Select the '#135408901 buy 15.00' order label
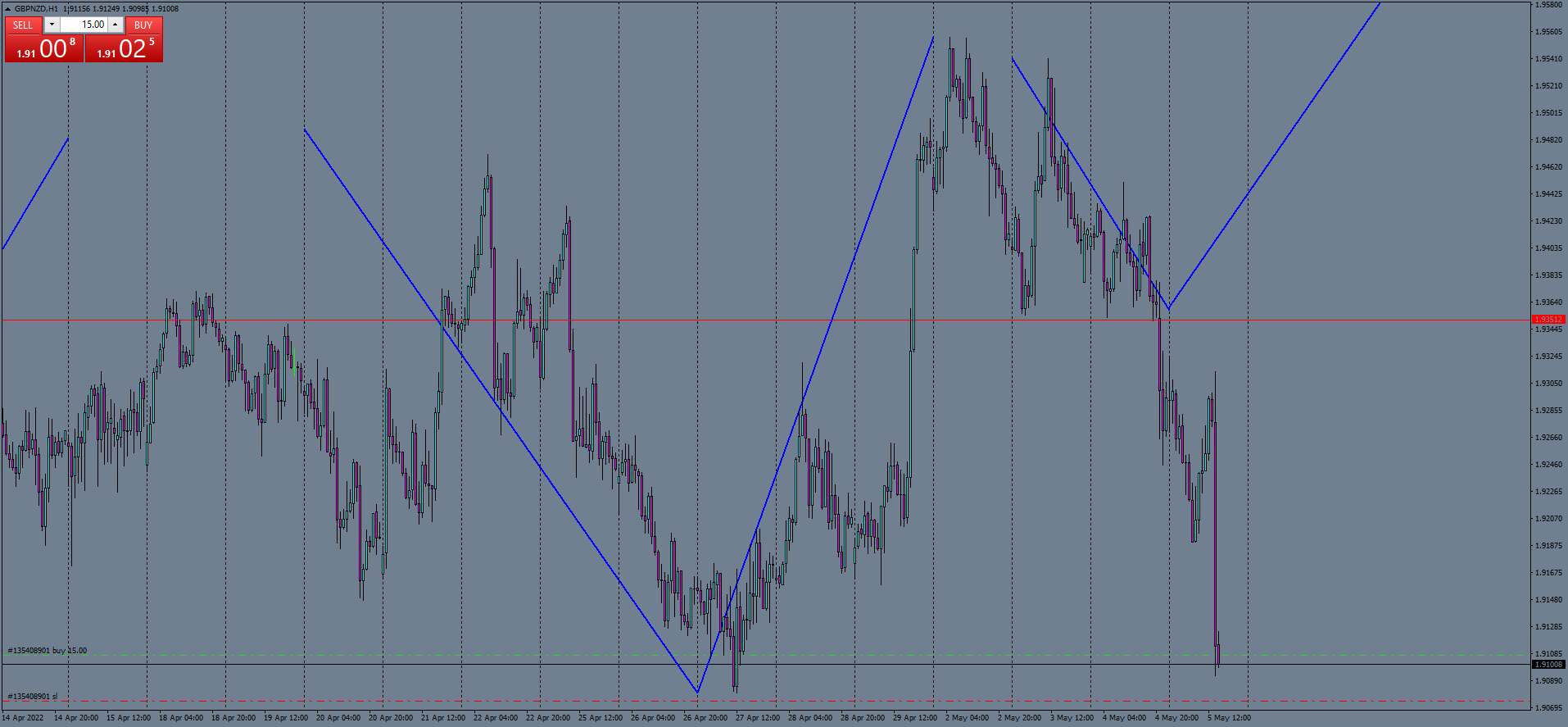Image resolution: width=1568 pixels, height=727 pixels. 48,651
